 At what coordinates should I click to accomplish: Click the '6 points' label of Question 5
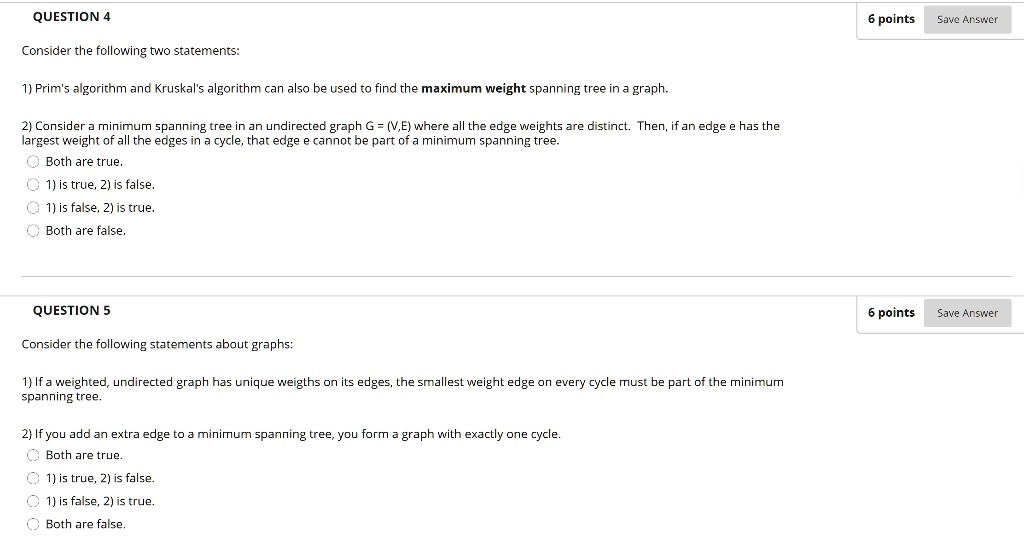point(891,312)
